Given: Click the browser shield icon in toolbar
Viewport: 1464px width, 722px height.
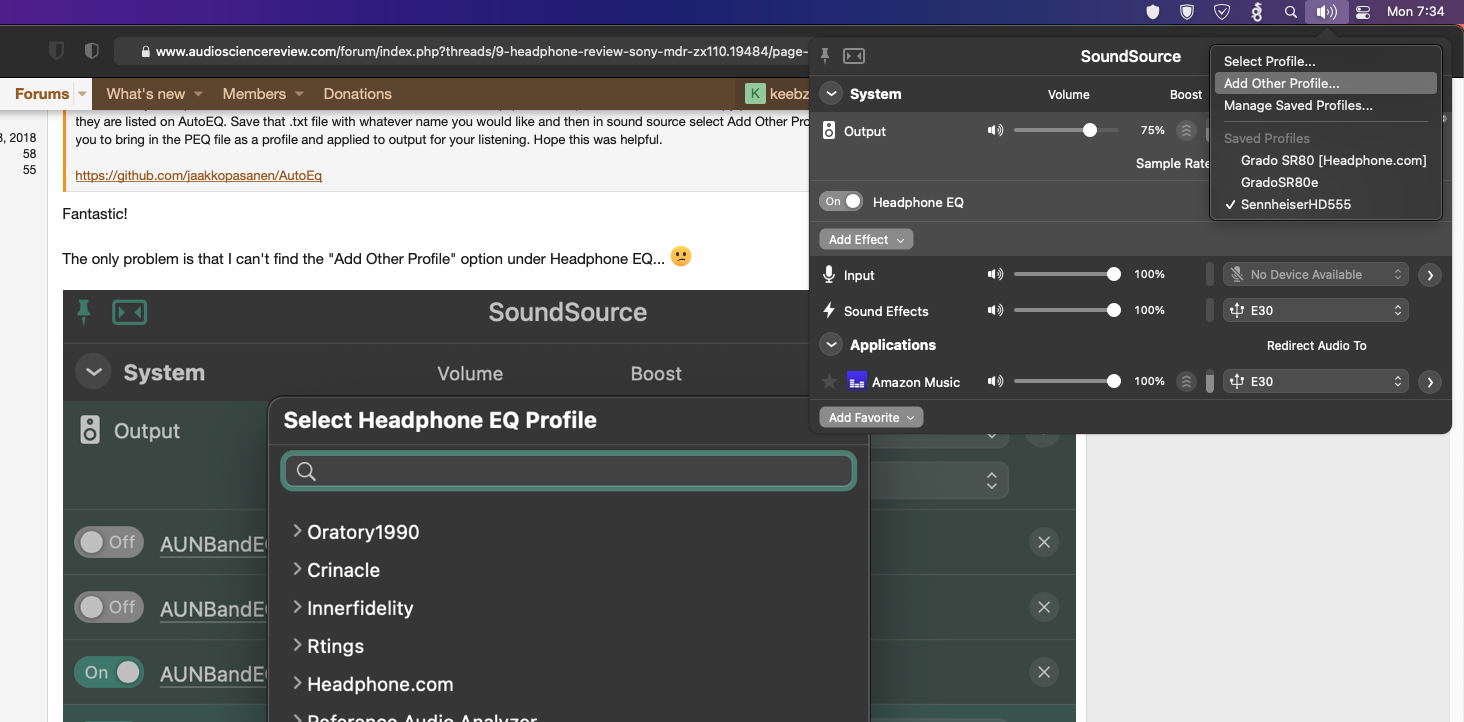Looking at the screenshot, I should [x=57, y=50].
